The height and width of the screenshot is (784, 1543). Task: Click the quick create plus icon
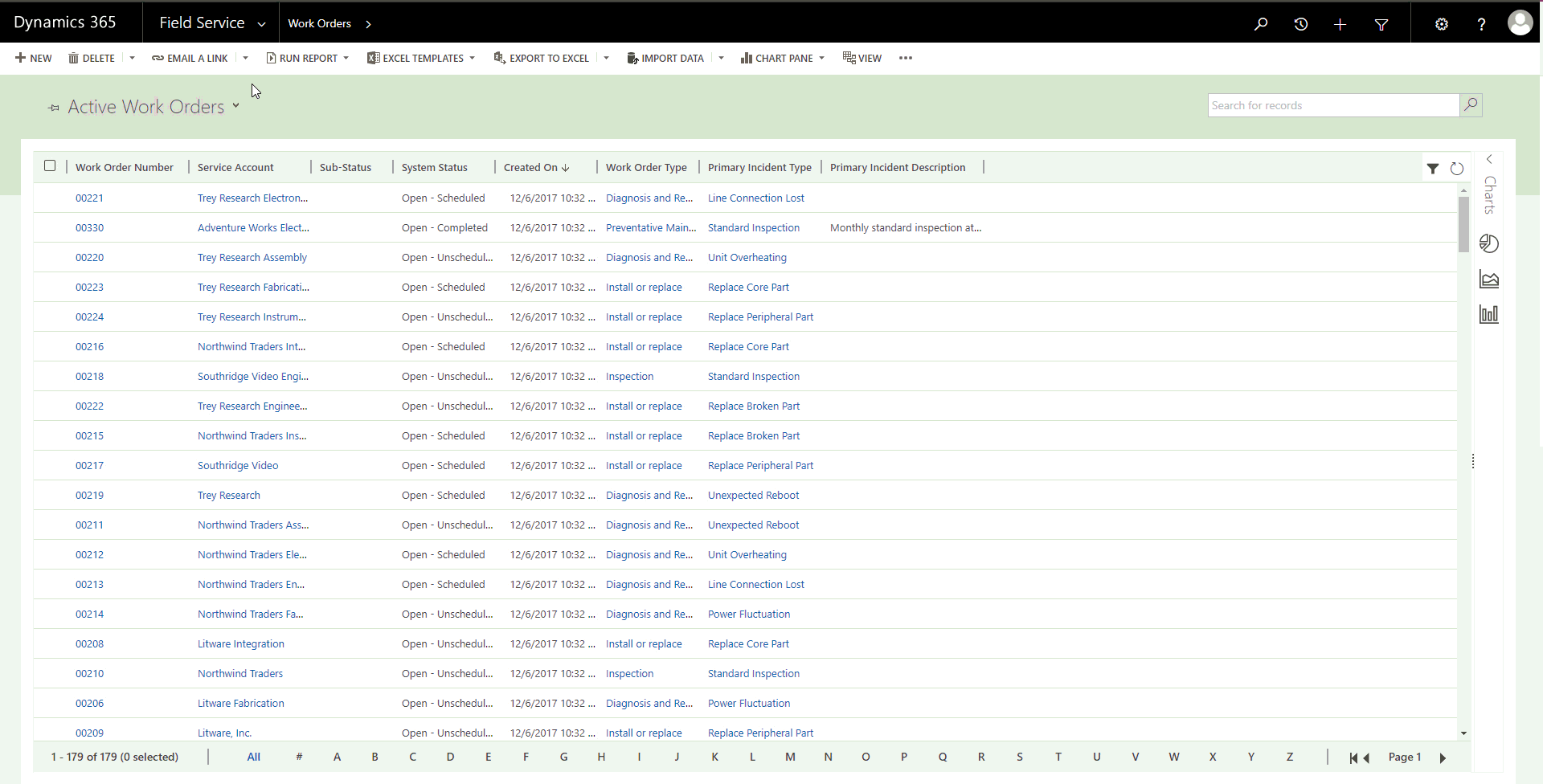1340,23
